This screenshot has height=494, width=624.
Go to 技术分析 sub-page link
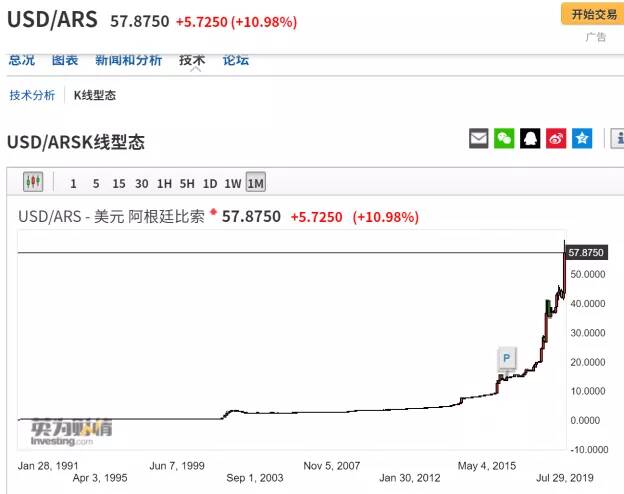click(32, 95)
